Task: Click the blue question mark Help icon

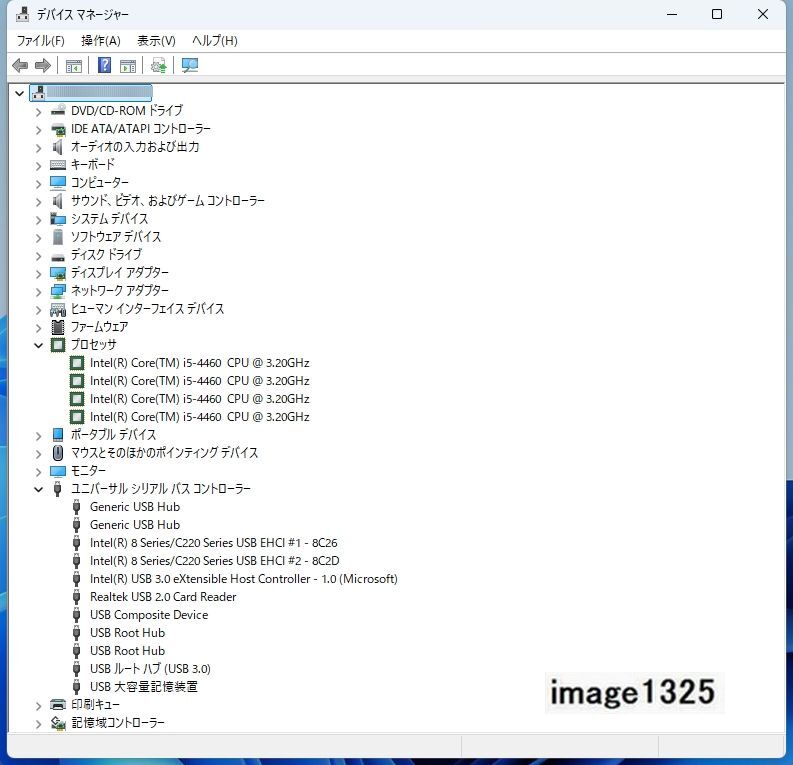Action: coord(104,65)
